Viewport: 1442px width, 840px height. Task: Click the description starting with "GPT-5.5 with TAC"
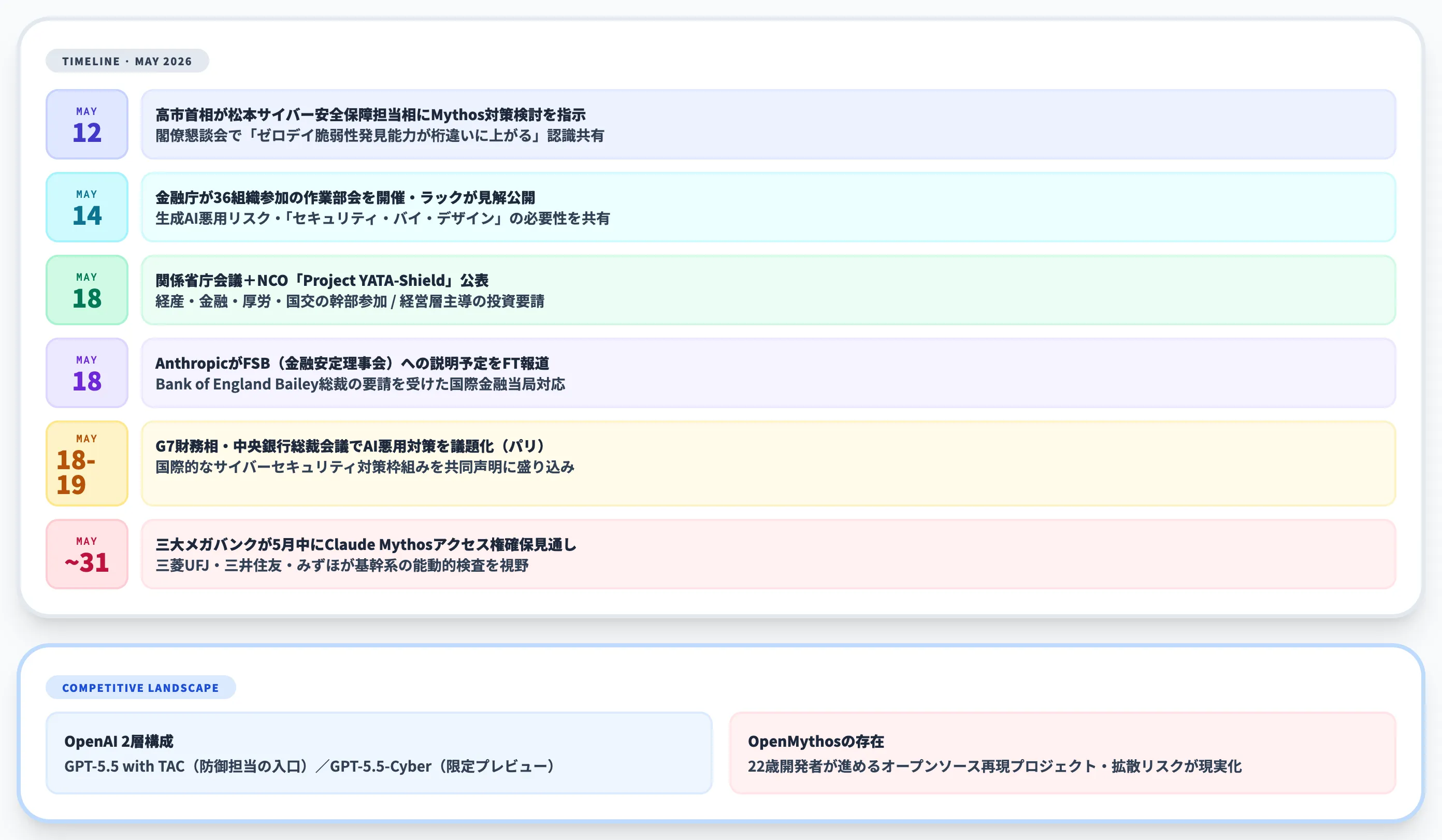pos(310,766)
